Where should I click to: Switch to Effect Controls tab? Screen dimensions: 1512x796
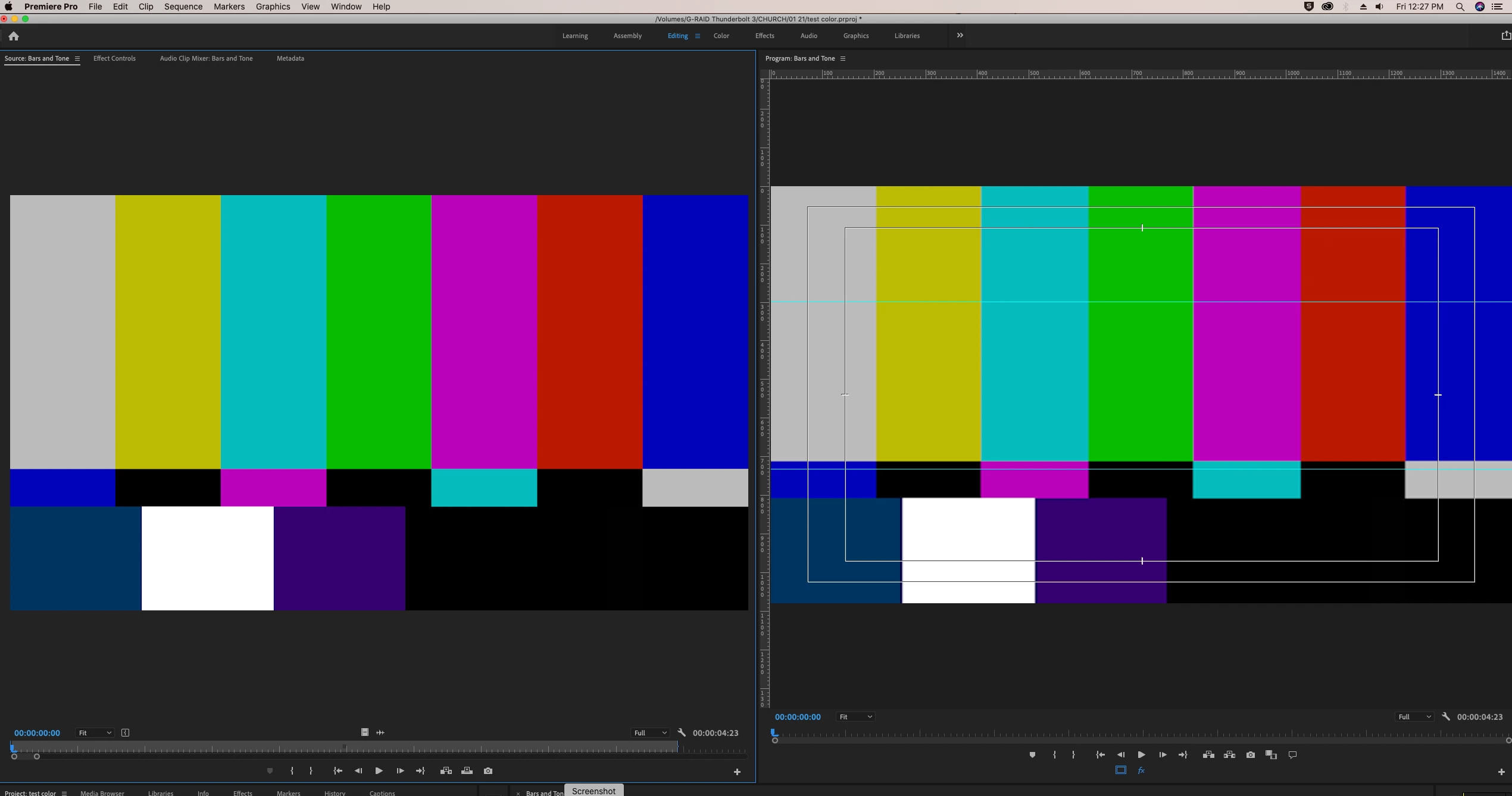[114, 58]
